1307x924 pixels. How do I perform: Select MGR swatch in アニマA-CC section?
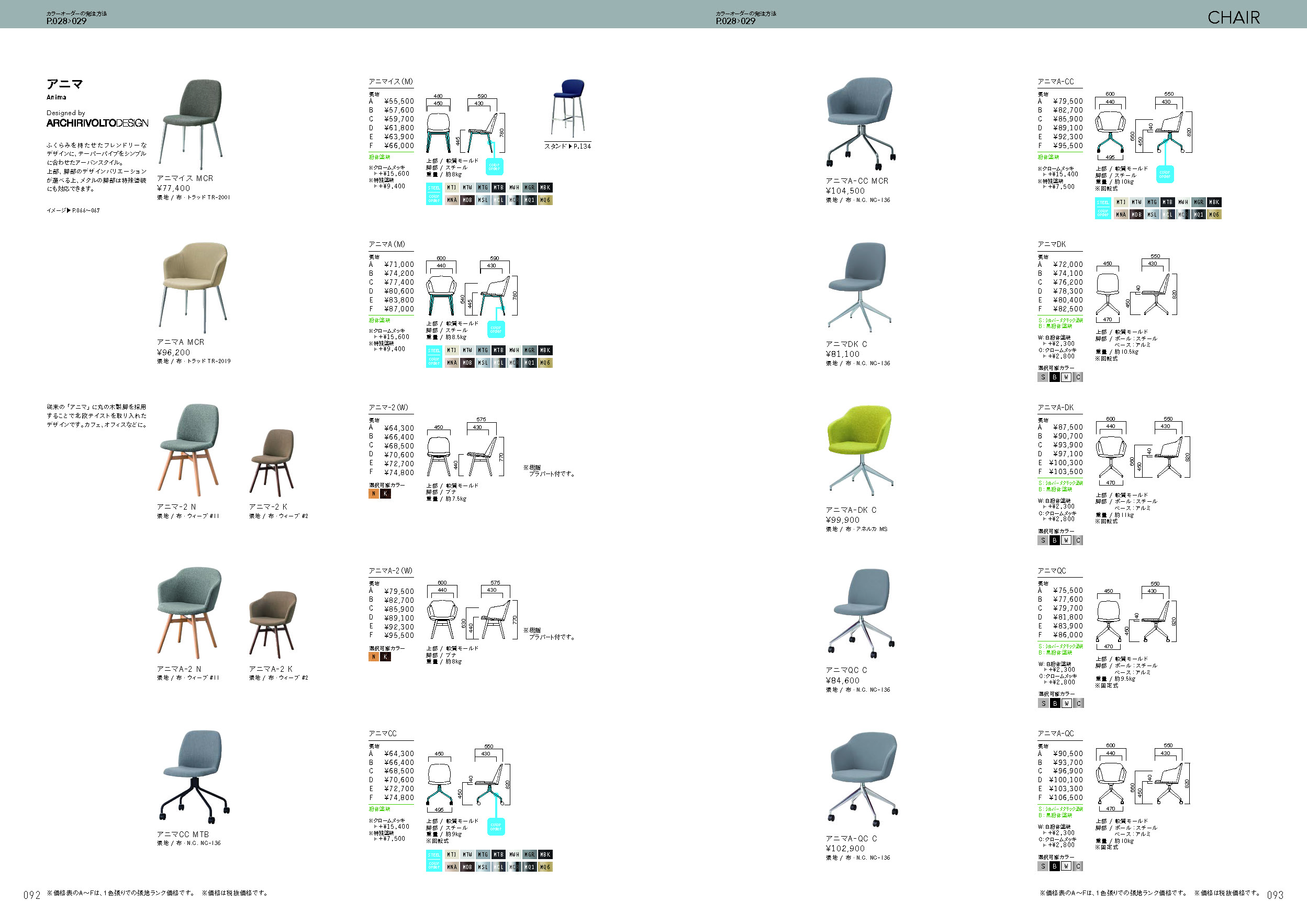(1198, 202)
